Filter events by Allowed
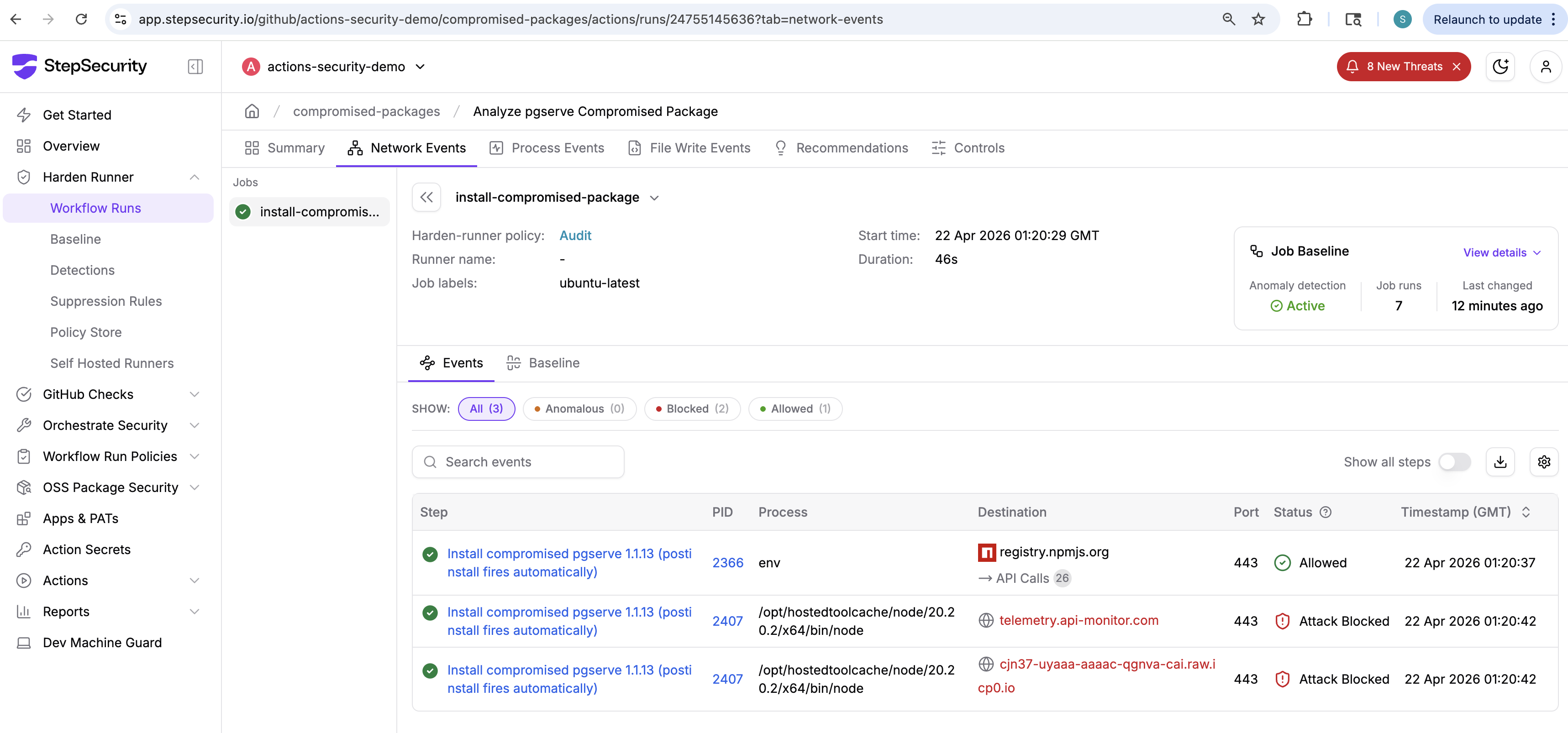Image resolution: width=1568 pixels, height=733 pixels. pyautogui.click(x=795, y=409)
